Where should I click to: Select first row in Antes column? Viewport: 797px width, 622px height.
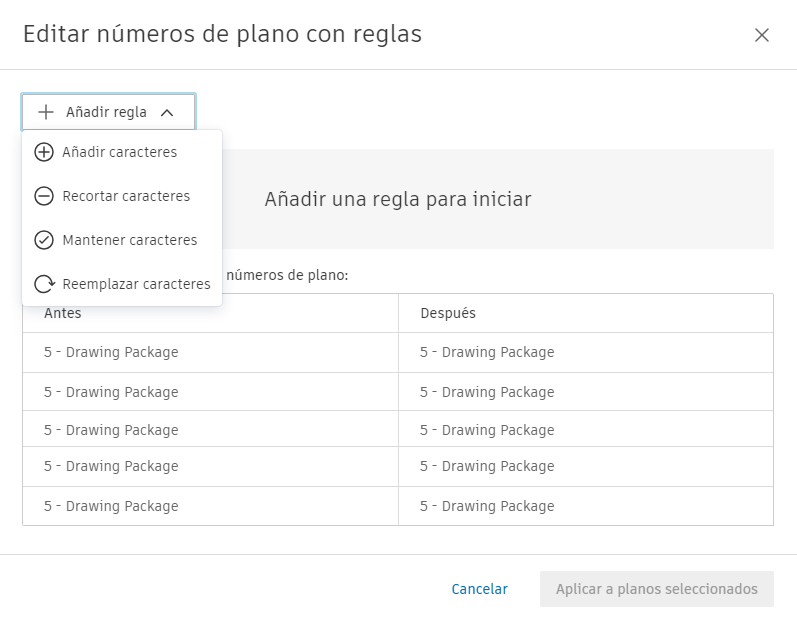[x=111, y=352]
